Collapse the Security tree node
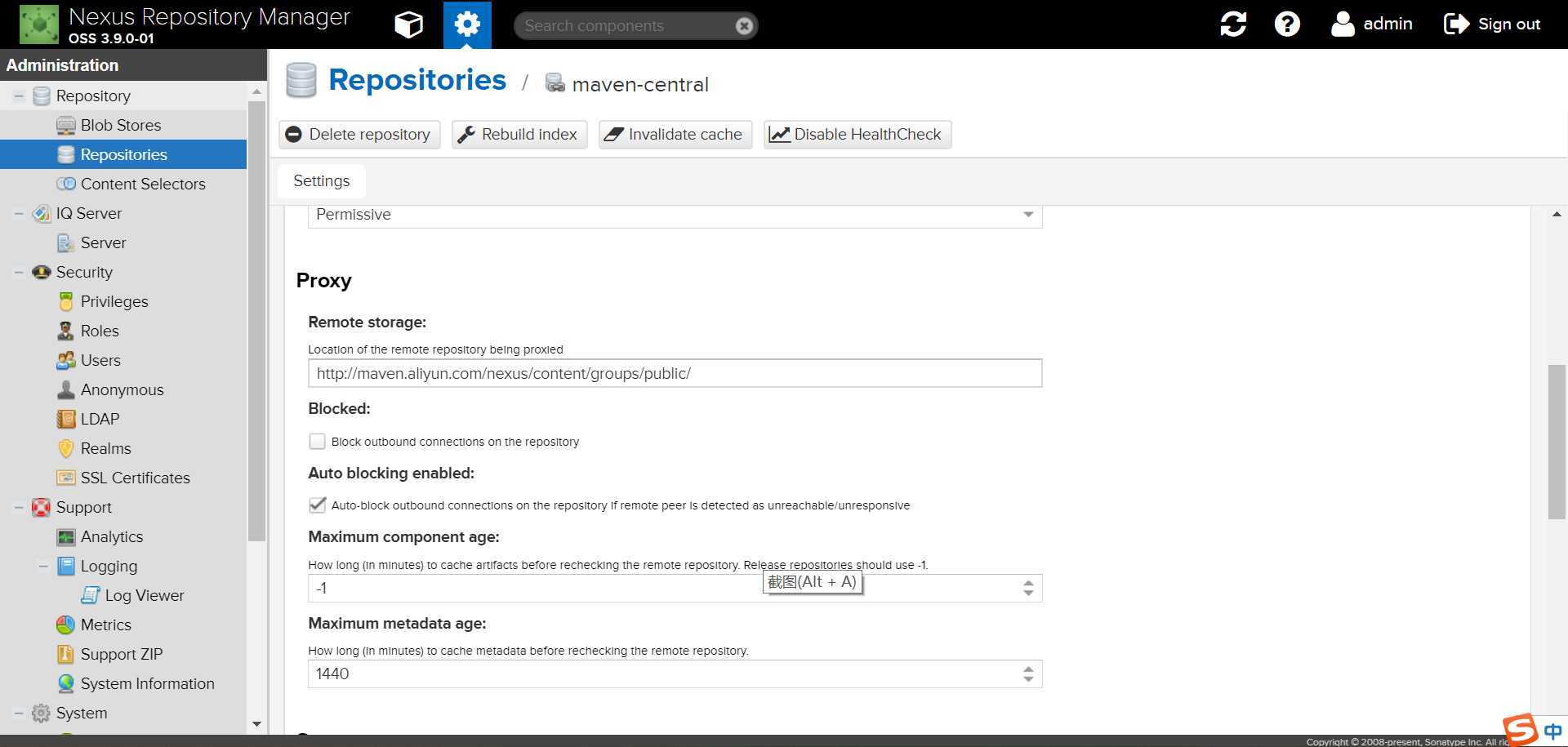 click(x=18, y=272)
